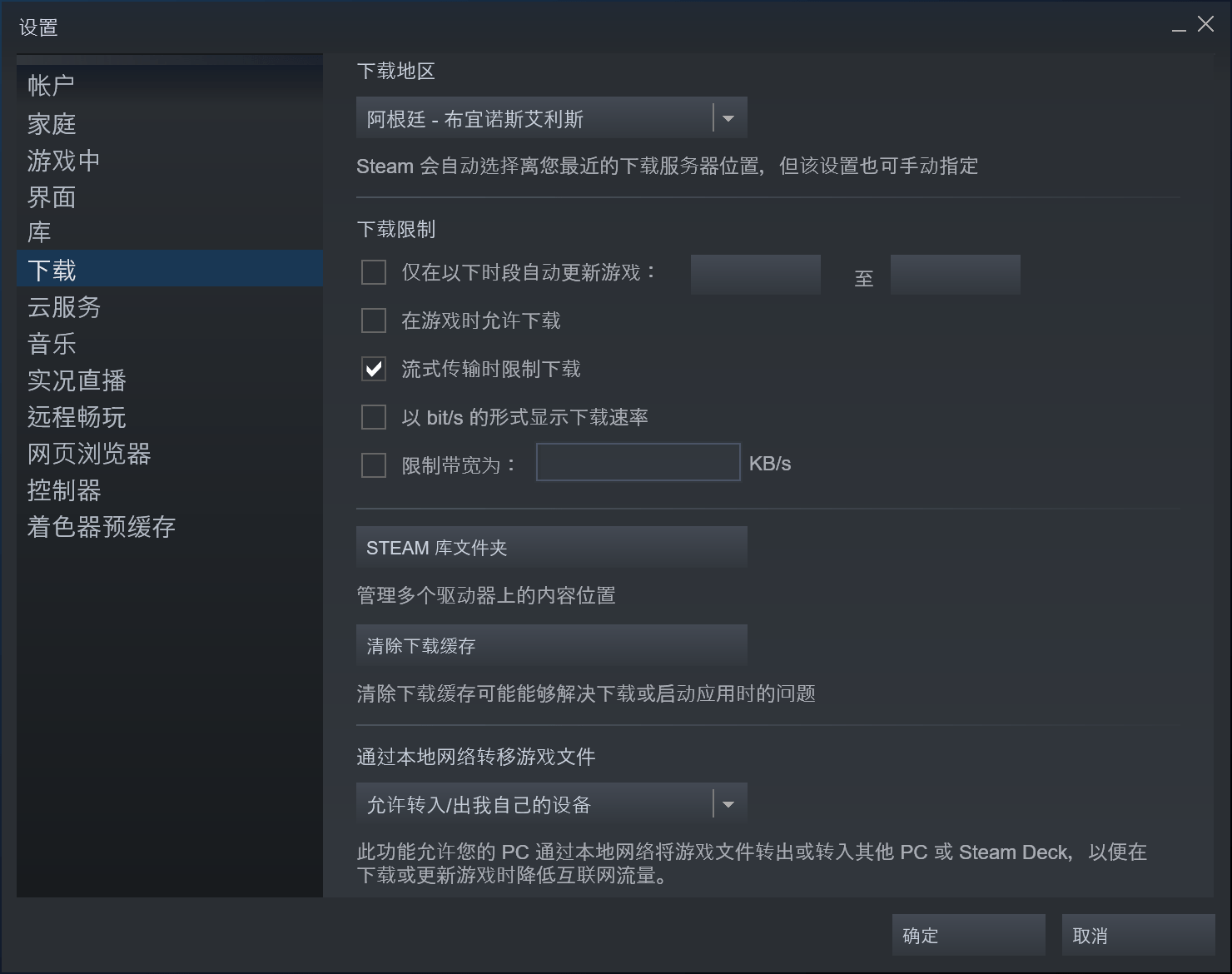Select 库 in the settings sidebar
This screenshot has height=974, width=1232.
click(x=170, y=232)
